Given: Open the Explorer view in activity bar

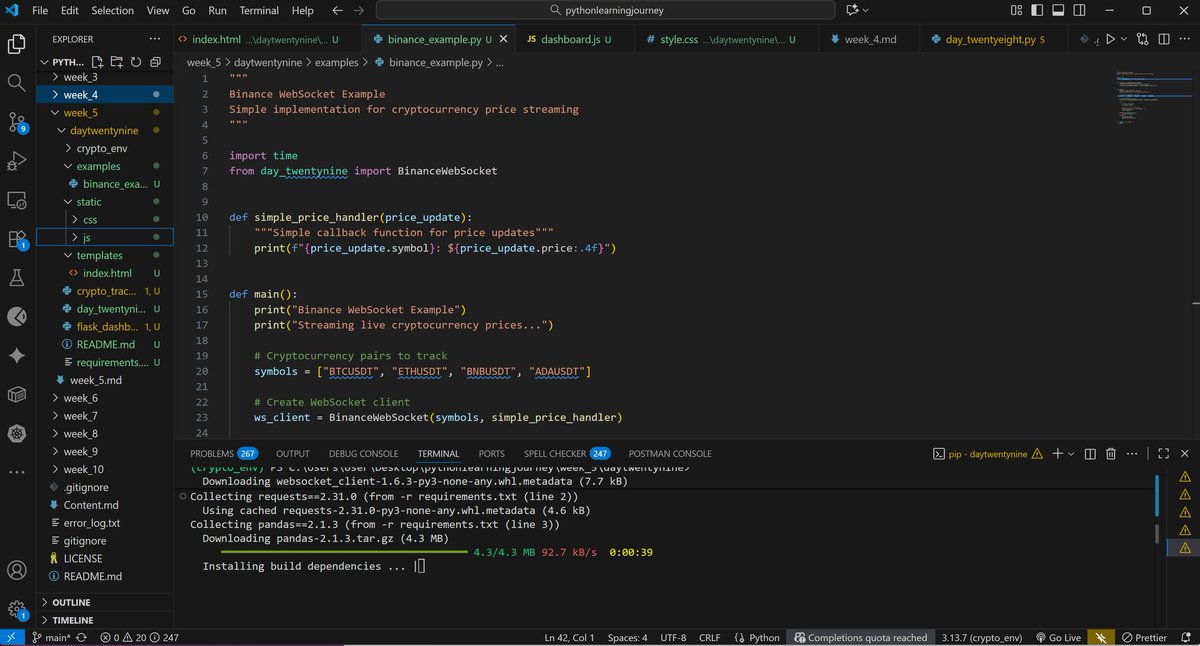Looking at the screenshot, I should (16, 44).
